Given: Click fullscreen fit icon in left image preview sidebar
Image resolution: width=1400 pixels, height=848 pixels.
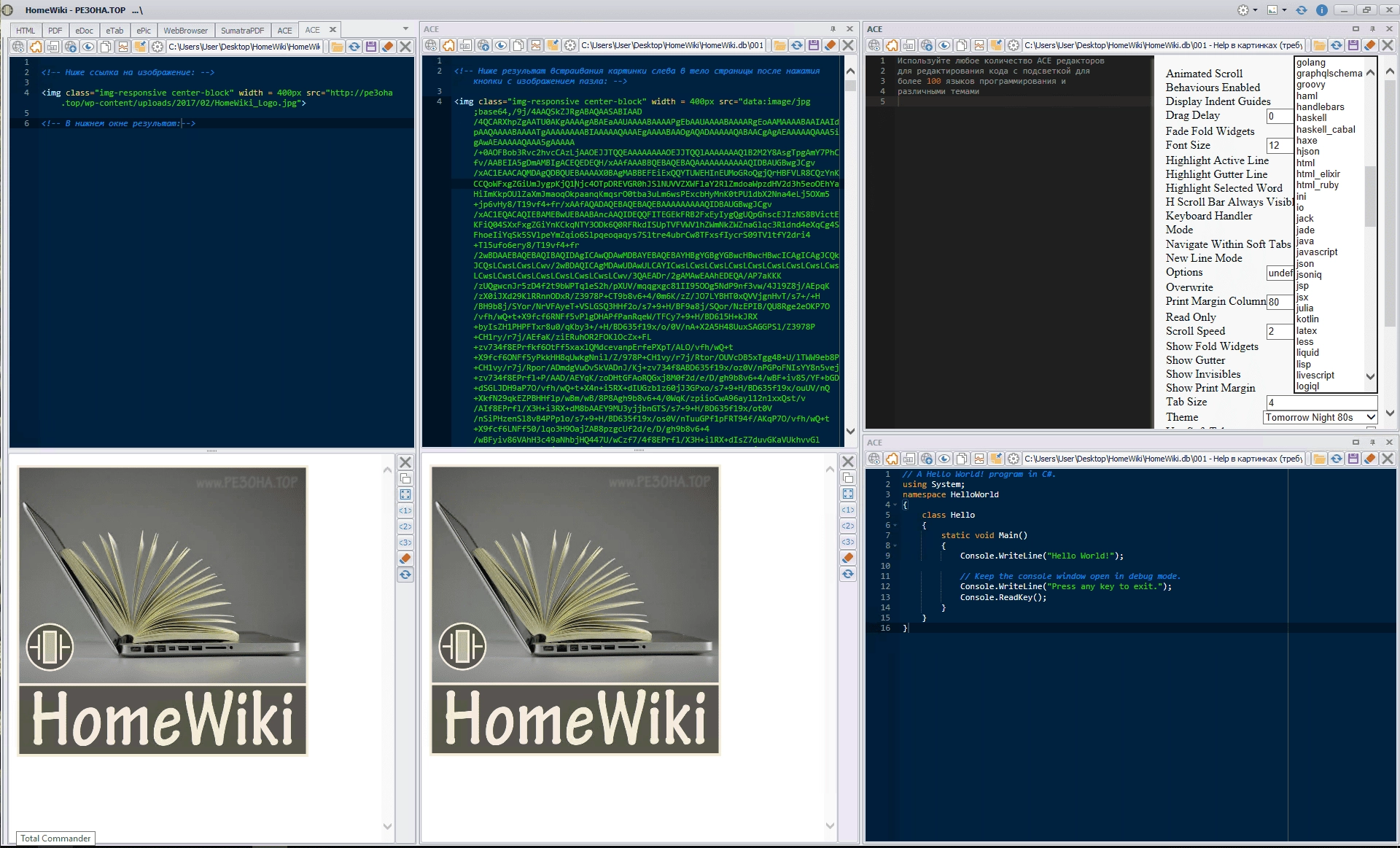Looking at the screenshot, I should coord(405,494).
